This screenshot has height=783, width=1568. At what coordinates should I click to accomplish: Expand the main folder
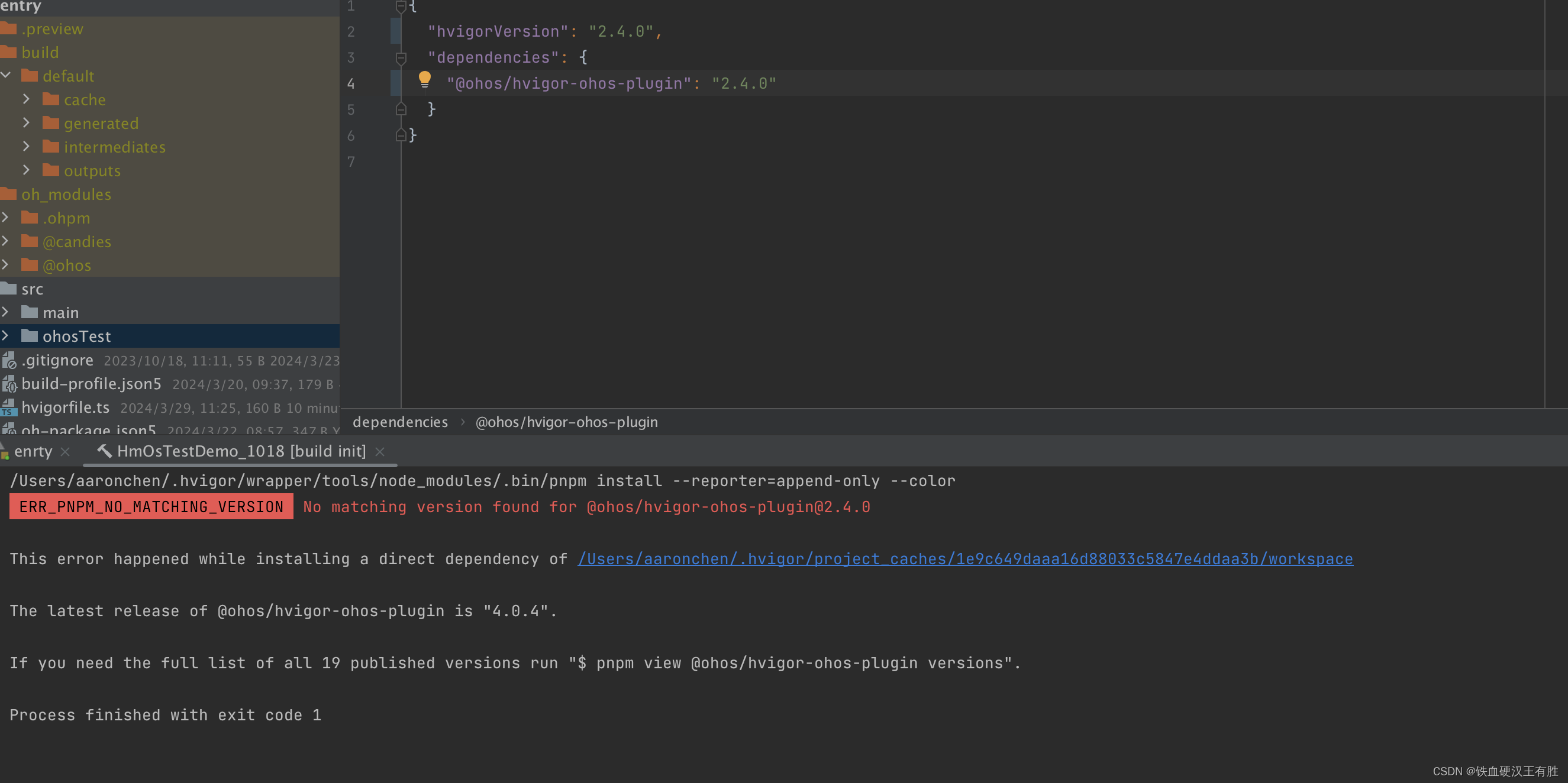coord(5,312)
